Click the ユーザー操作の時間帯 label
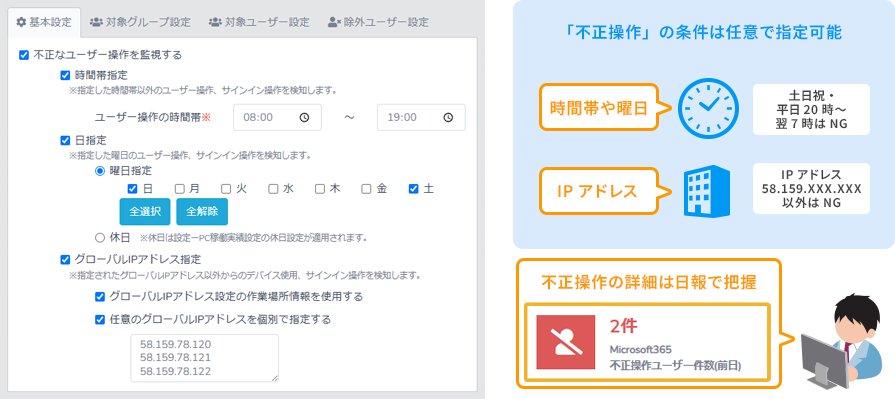 pyautogui.click(x=152, y=118)
